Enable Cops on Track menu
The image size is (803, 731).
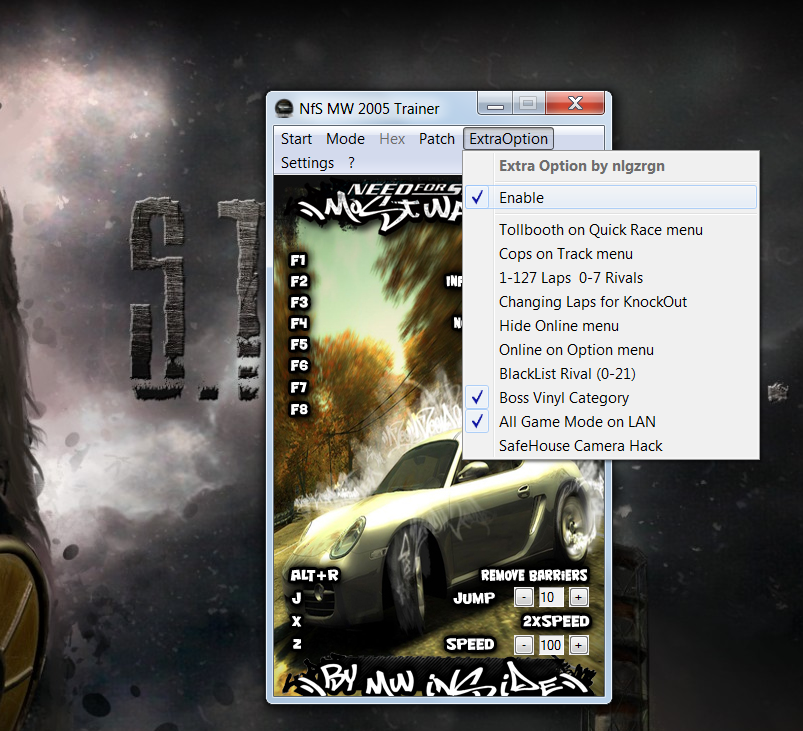[610, 254]
